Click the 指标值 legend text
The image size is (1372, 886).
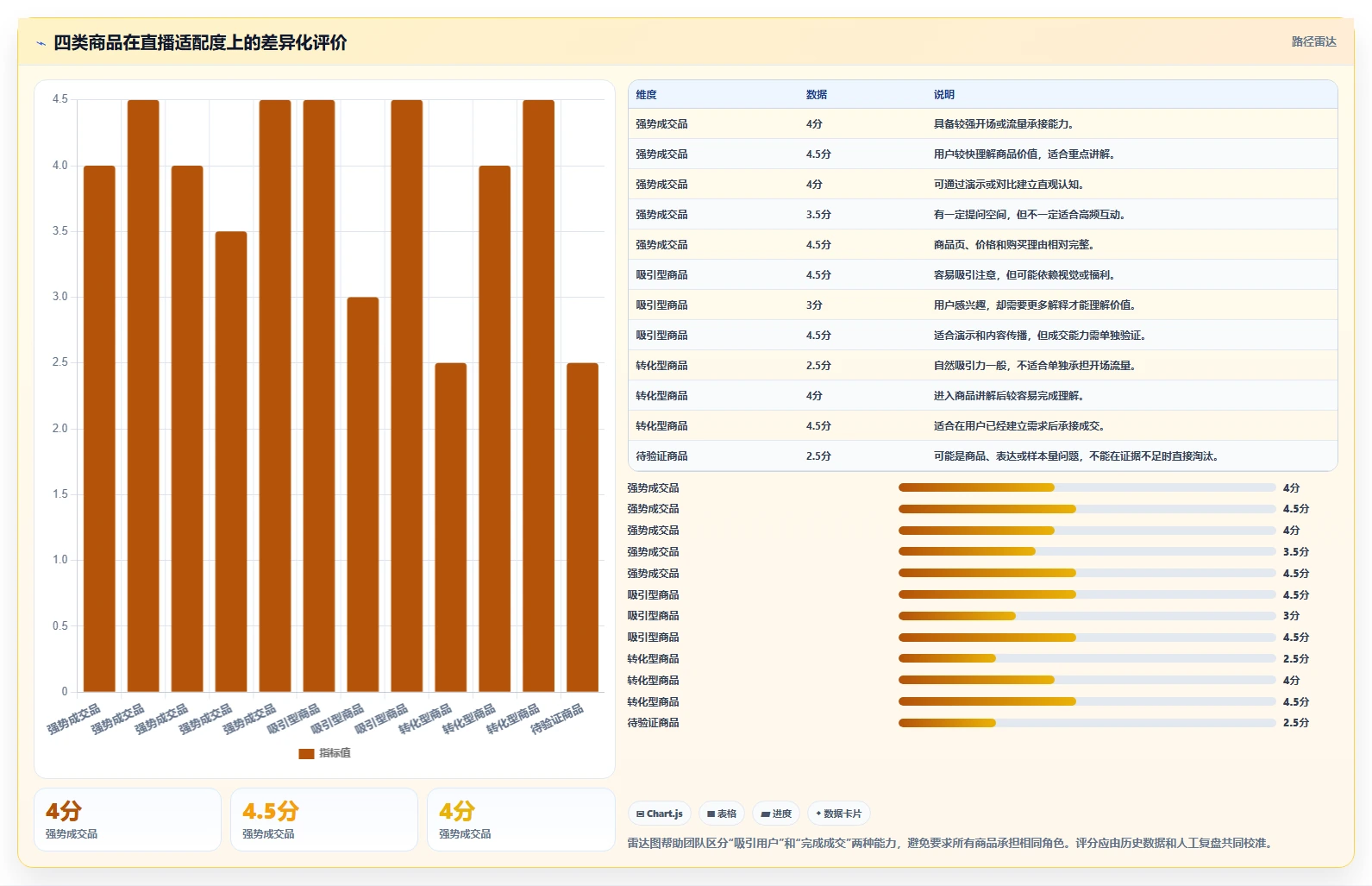pos(335,753)
